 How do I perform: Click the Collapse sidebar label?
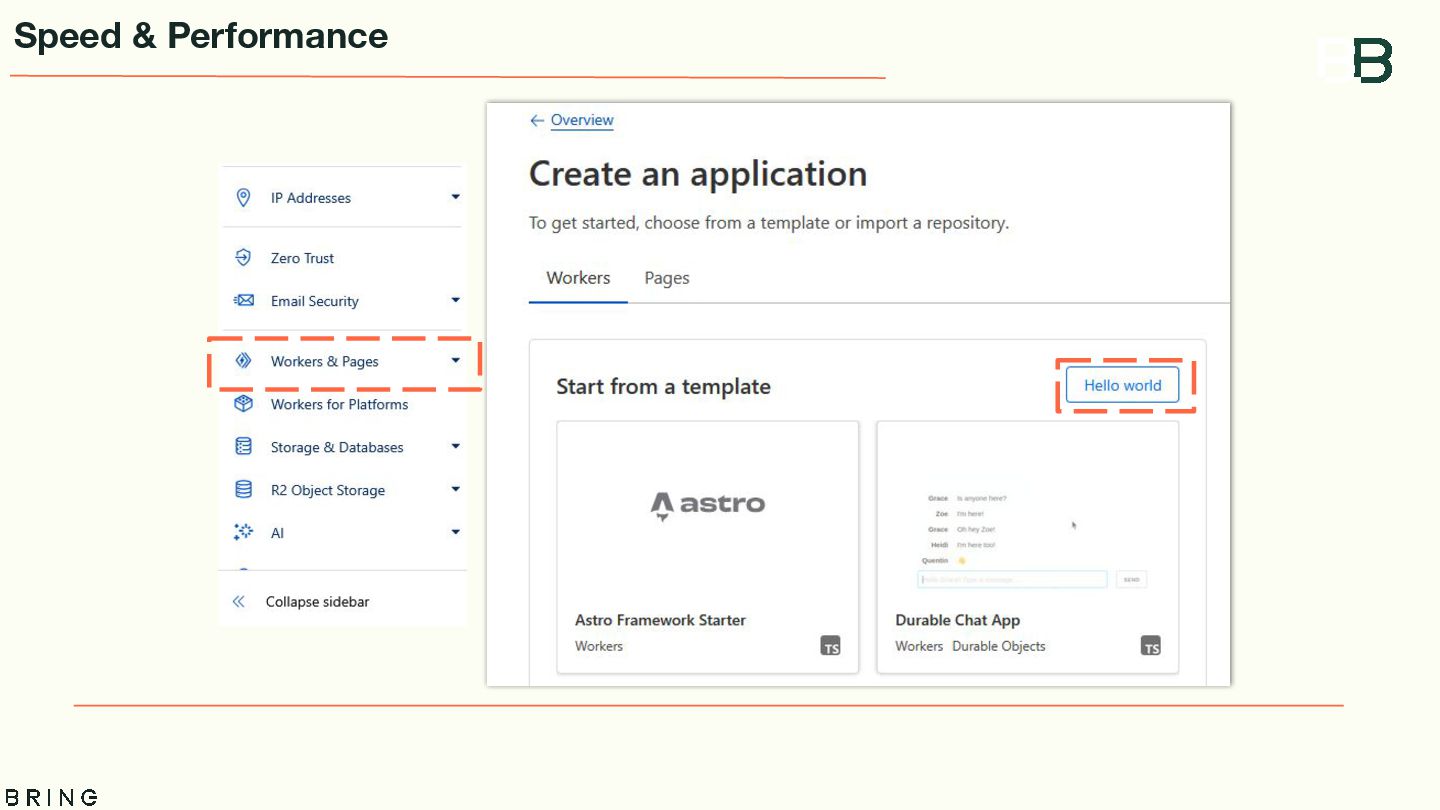(x=317, y=602)
